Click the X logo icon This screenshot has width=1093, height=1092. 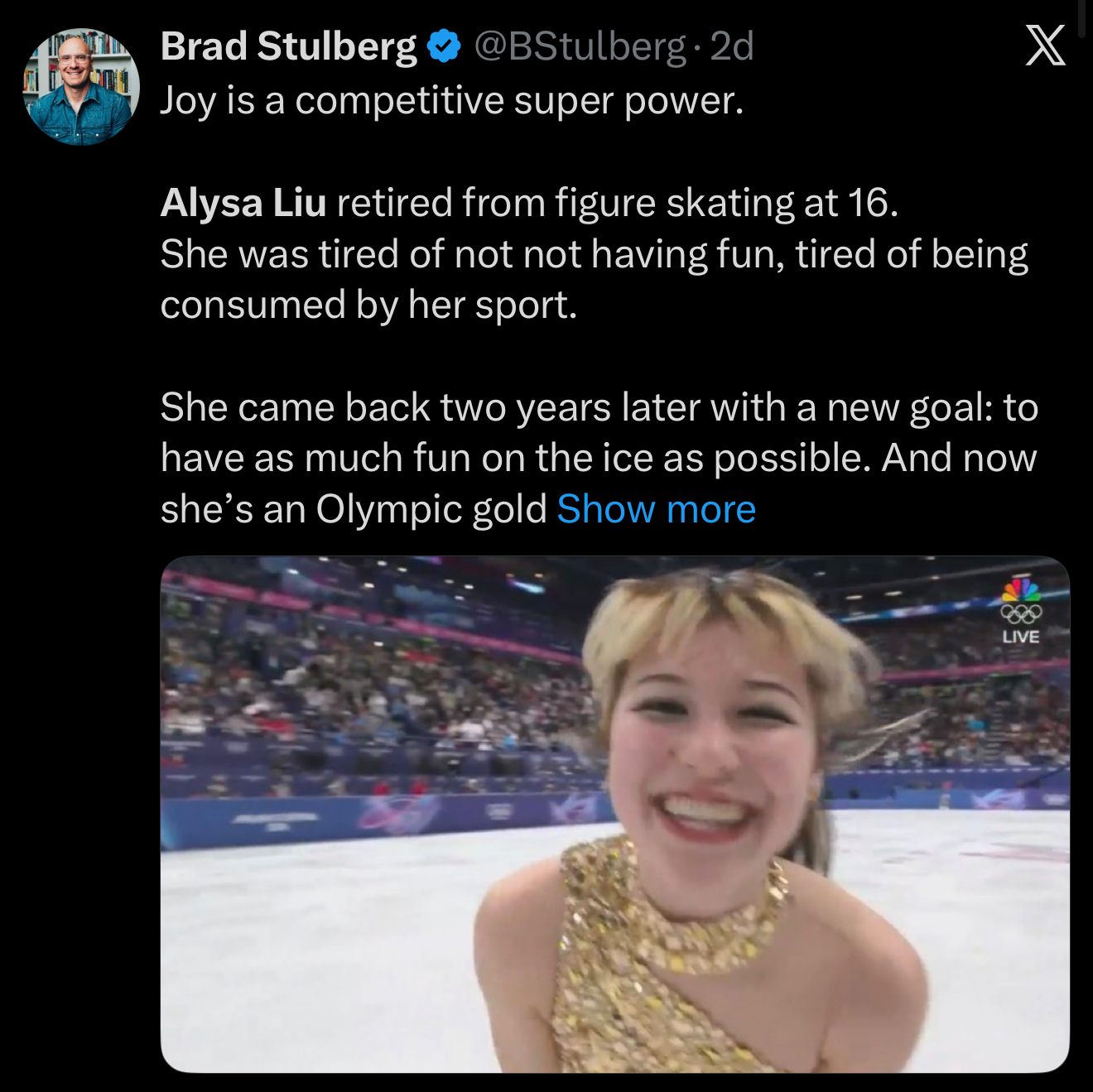[1045, 45]
